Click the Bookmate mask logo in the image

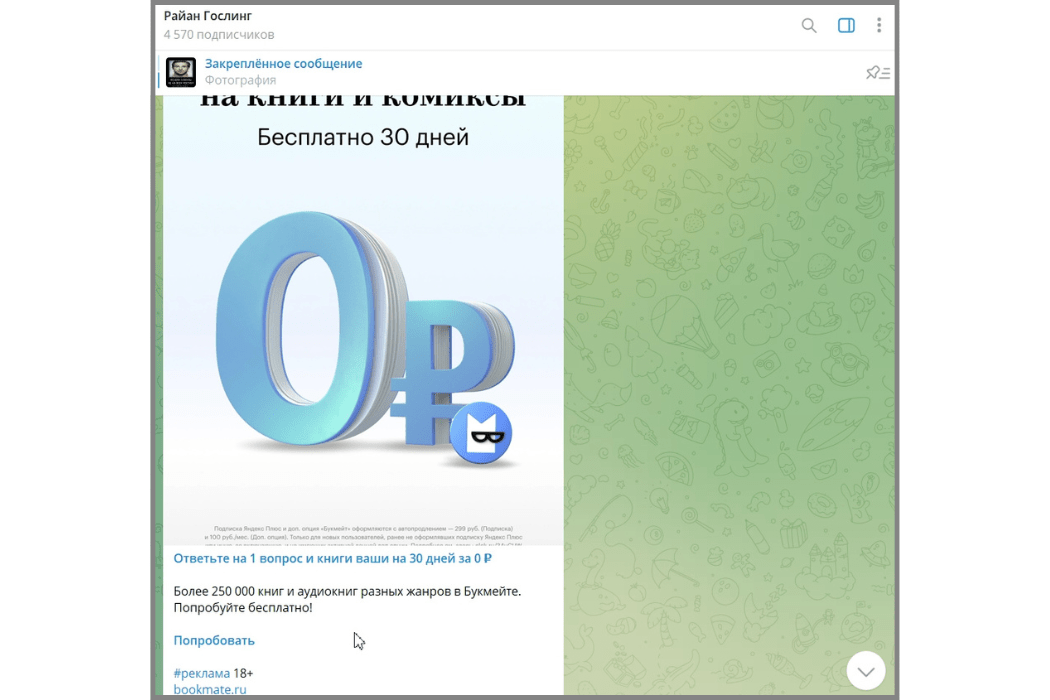(x=481, y=433)
